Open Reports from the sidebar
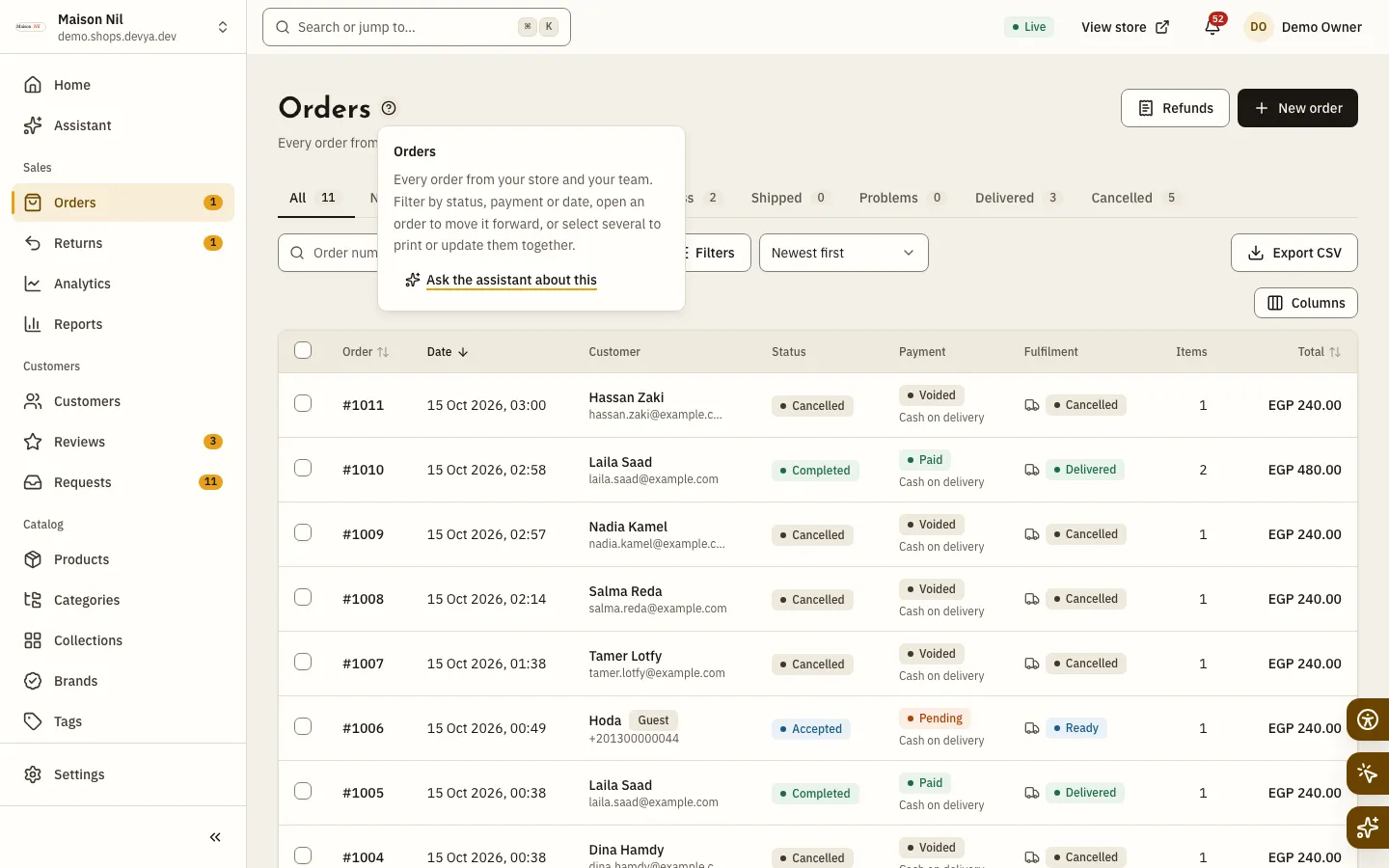This screenshot has height=868, width=1389. pos(123,324)
